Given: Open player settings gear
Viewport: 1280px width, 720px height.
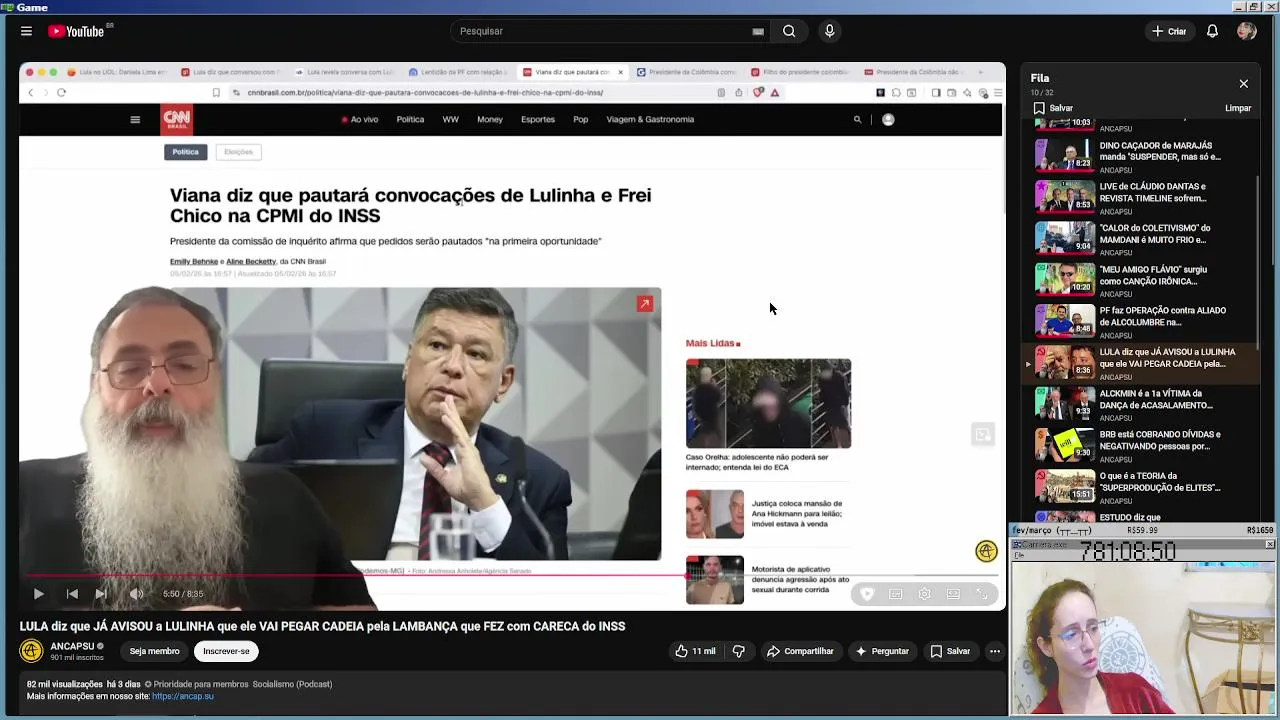Looking at the screenshot, I should tap(925, 594).
